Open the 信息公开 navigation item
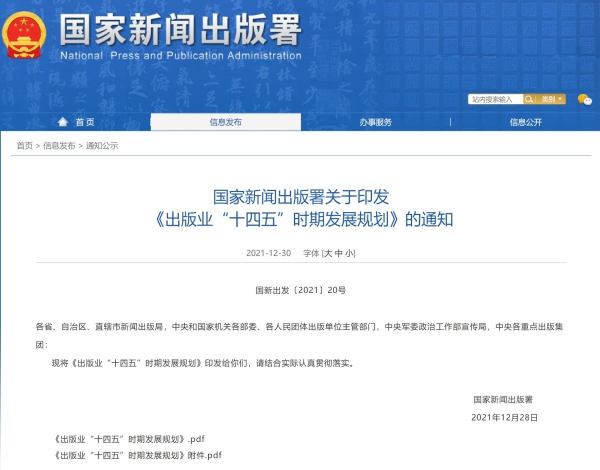This screenshot has width=600, height=470. tap(525, 122)
